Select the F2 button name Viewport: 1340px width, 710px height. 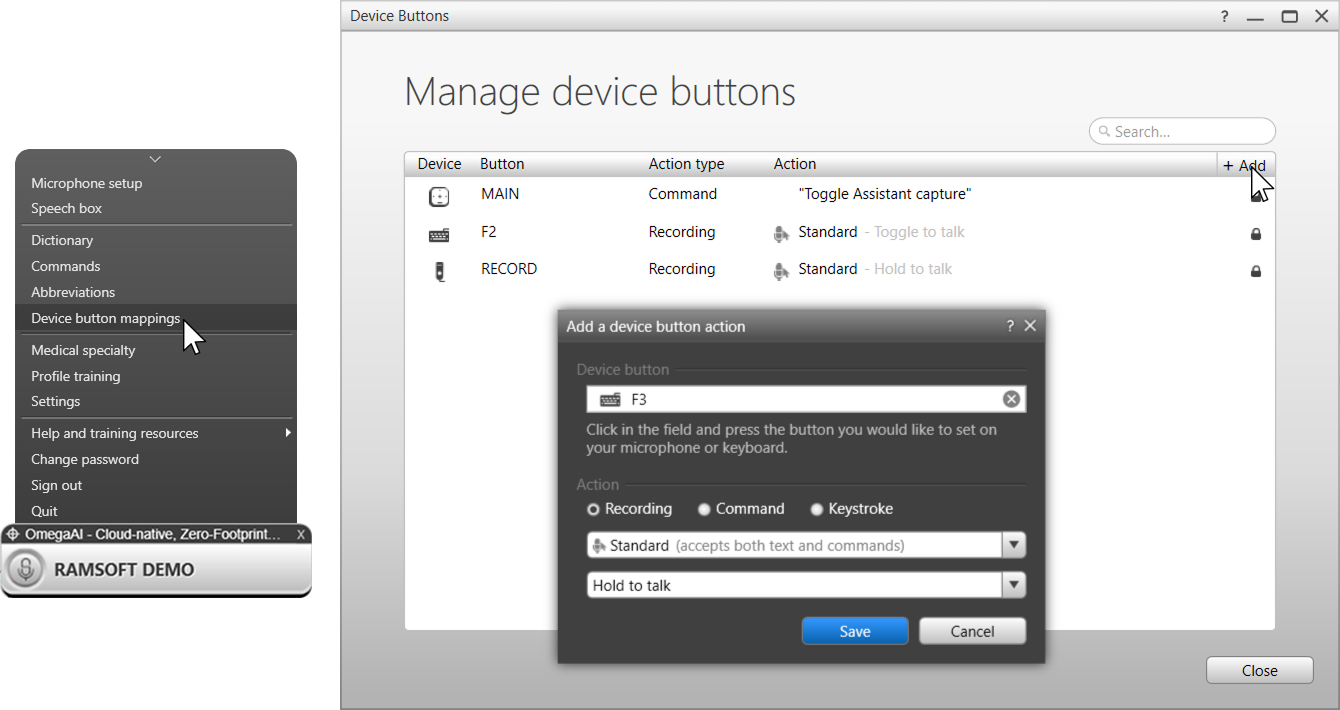click(489, 232)
